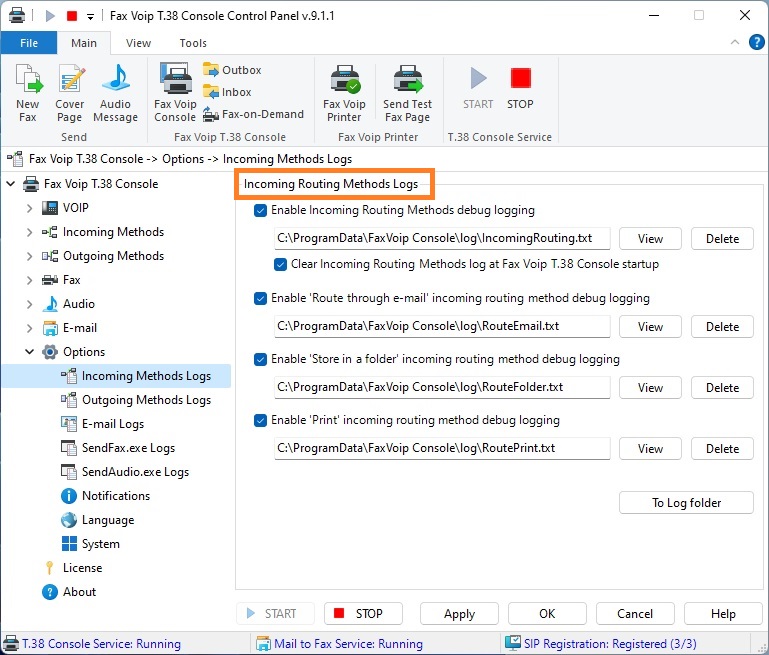The image size is (769, 655).
Task: Open Outgoing Methods Logs tree item
Action: coord(146,400)
